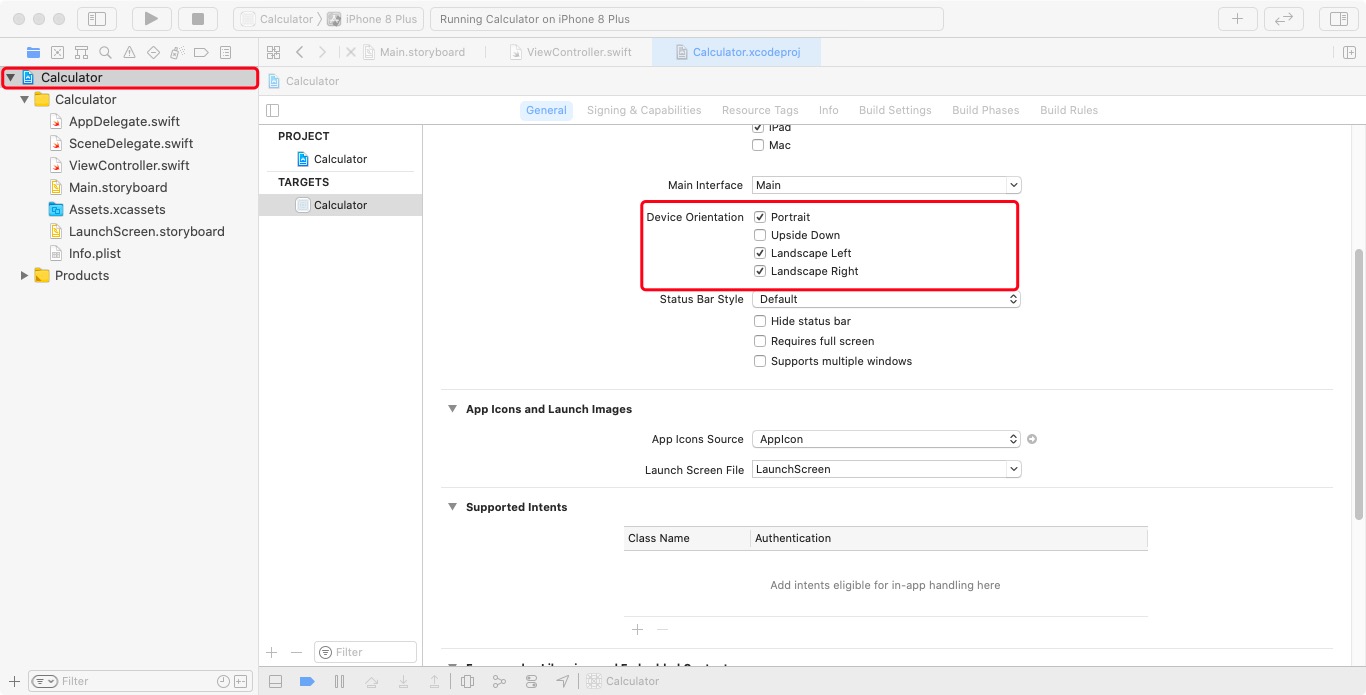Open the Project navigator folder icon
Image resolution: width=1366 pixels, height=695 pixels.
34,52
